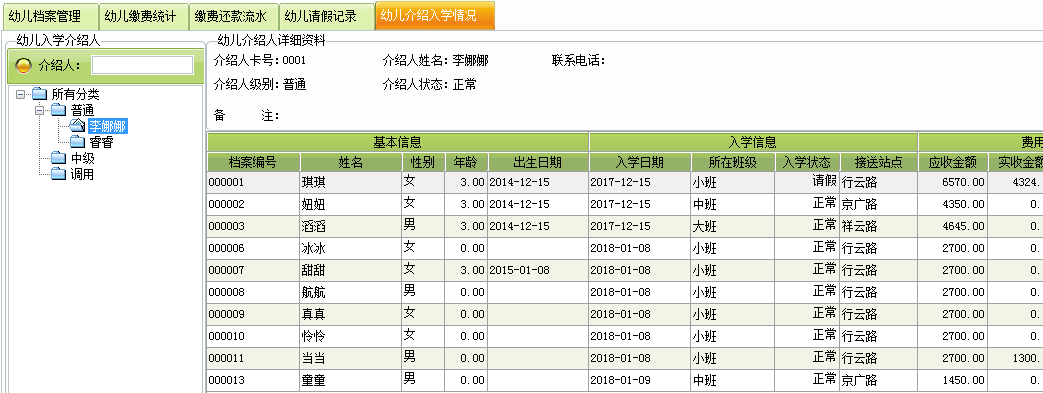Click the icon next to 李娜娜
This screenshot has width=1043, height=393.
point(78,126)
